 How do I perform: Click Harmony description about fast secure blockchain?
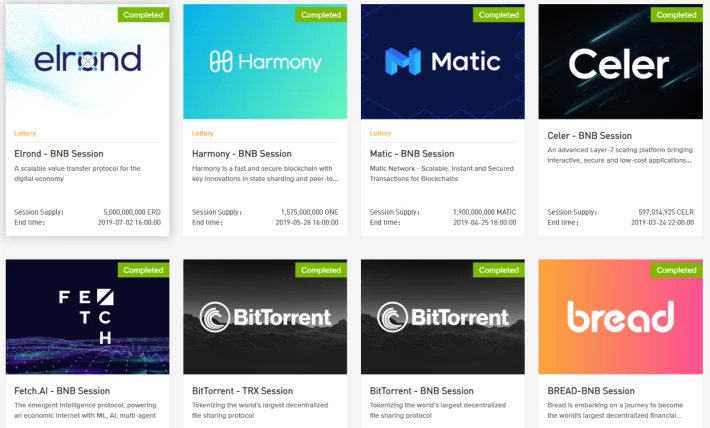265,173
